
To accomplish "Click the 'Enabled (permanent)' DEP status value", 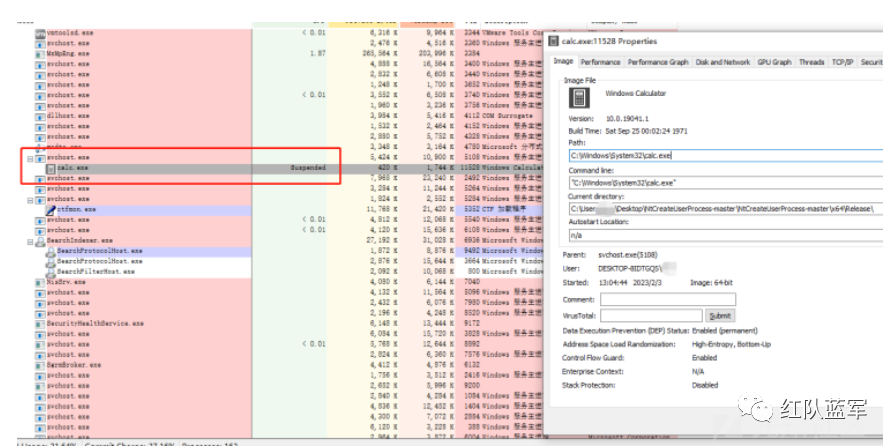I will 724,331.
